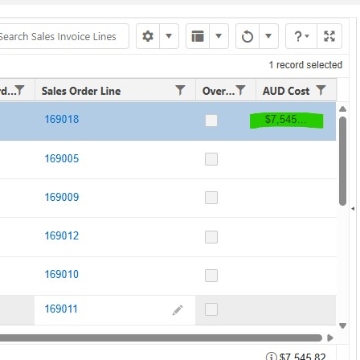Click the info icon beside the $7,545.82 total
The height and width of the screenshot is (360, 360).
(271, 356)
